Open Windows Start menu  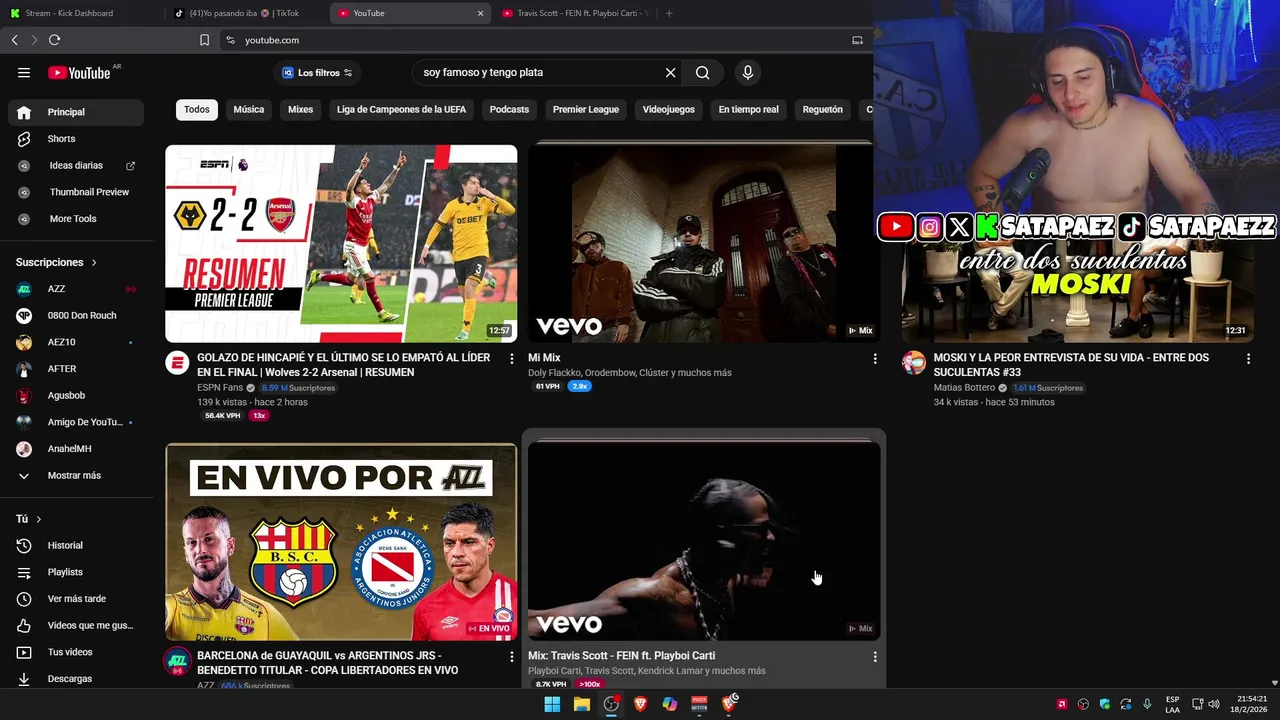tap(552, 704)
